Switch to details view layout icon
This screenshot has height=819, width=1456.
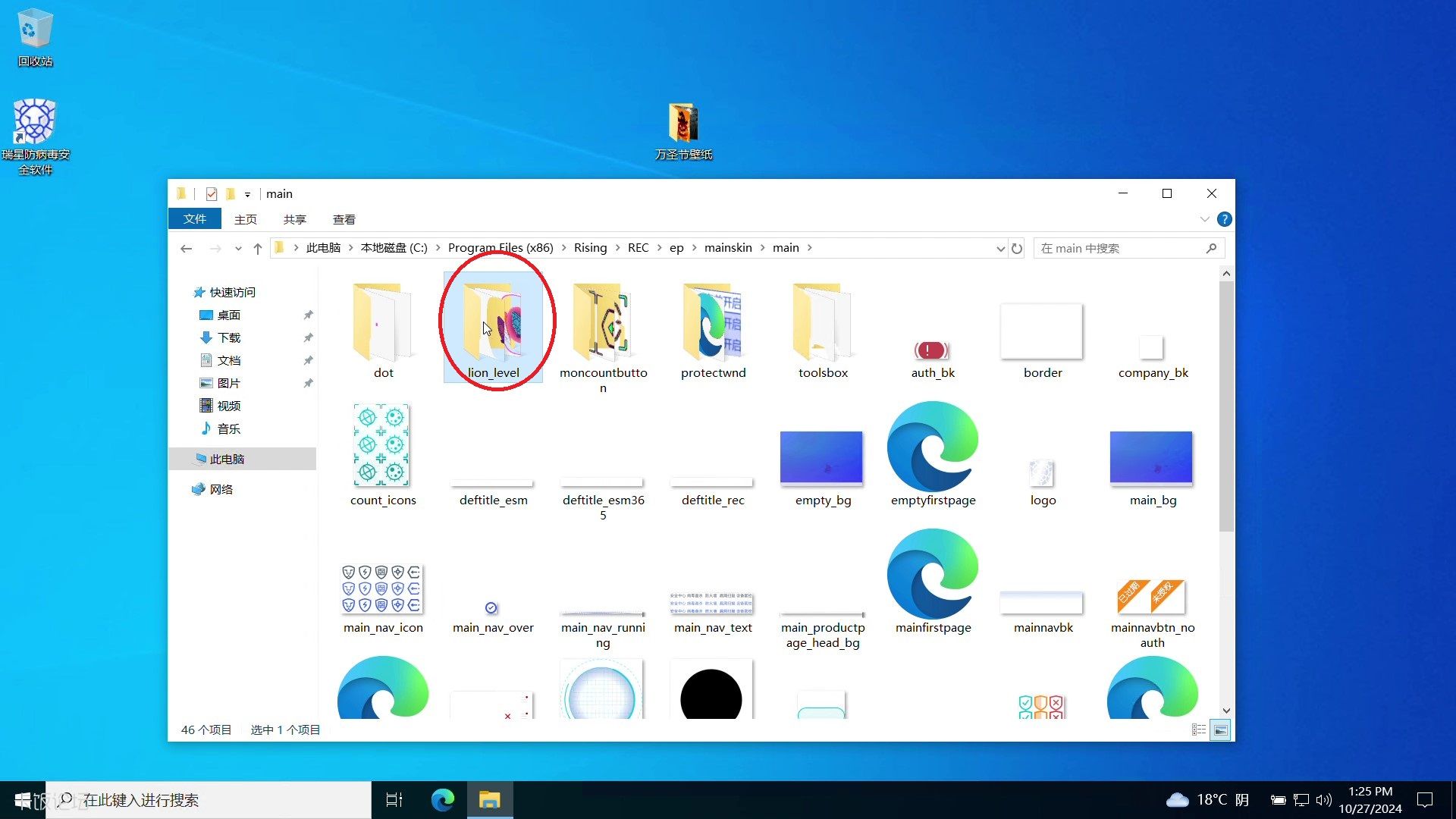(1199, 730)
